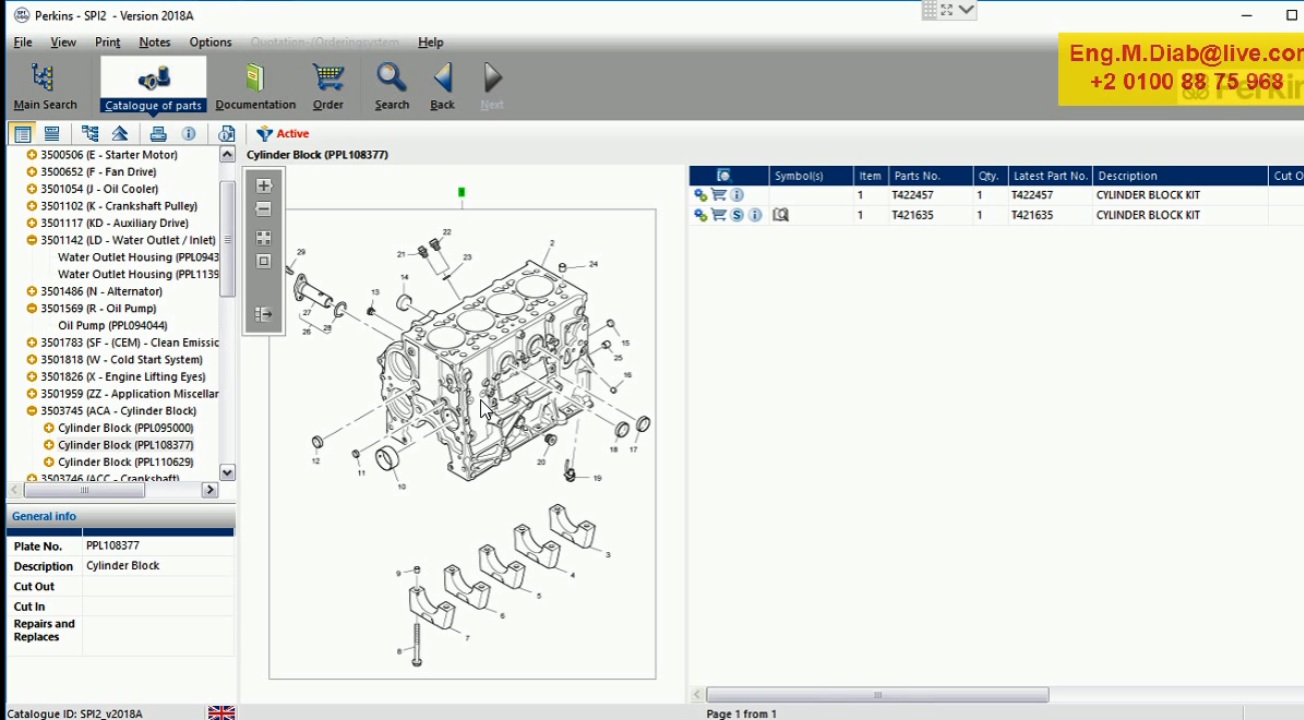Expand the 3500652 Fan Drive node
The height and width of the screenshot is (720, 1304).
point(32,172)
